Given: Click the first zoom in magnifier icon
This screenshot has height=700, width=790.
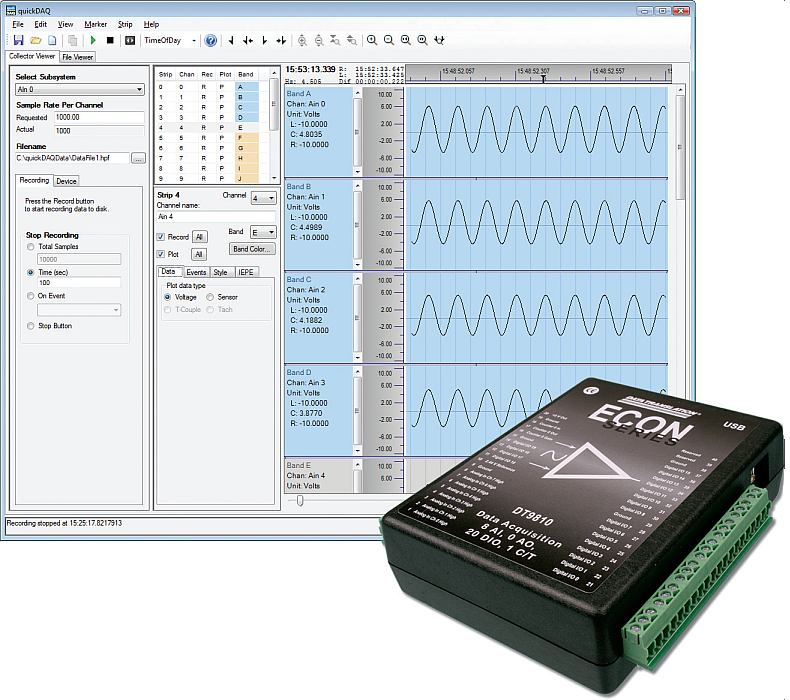Looking at the screenshot, I should click(x=372, y=41).
